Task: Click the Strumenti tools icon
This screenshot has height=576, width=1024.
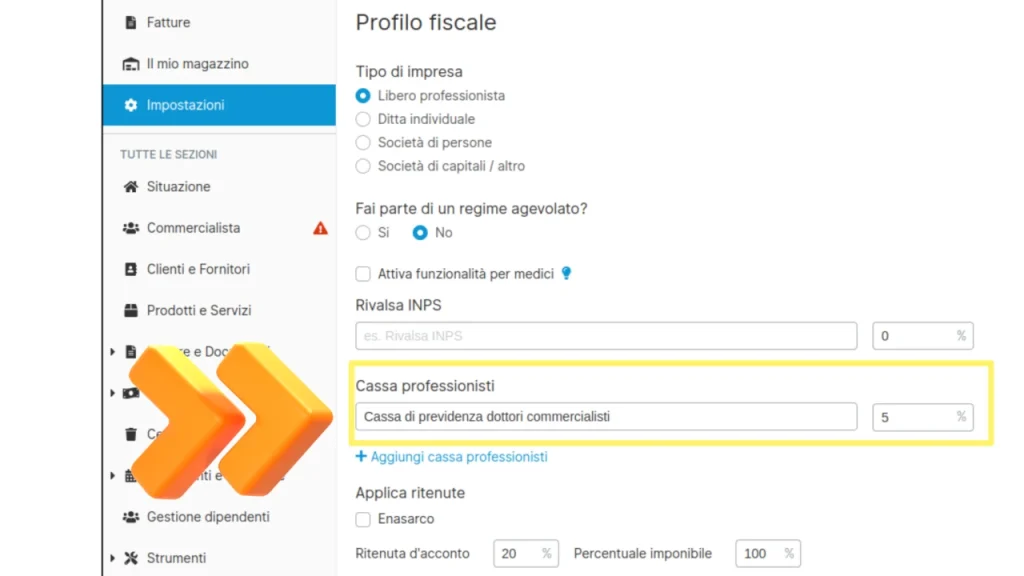Action: click(x=131, y=558)
